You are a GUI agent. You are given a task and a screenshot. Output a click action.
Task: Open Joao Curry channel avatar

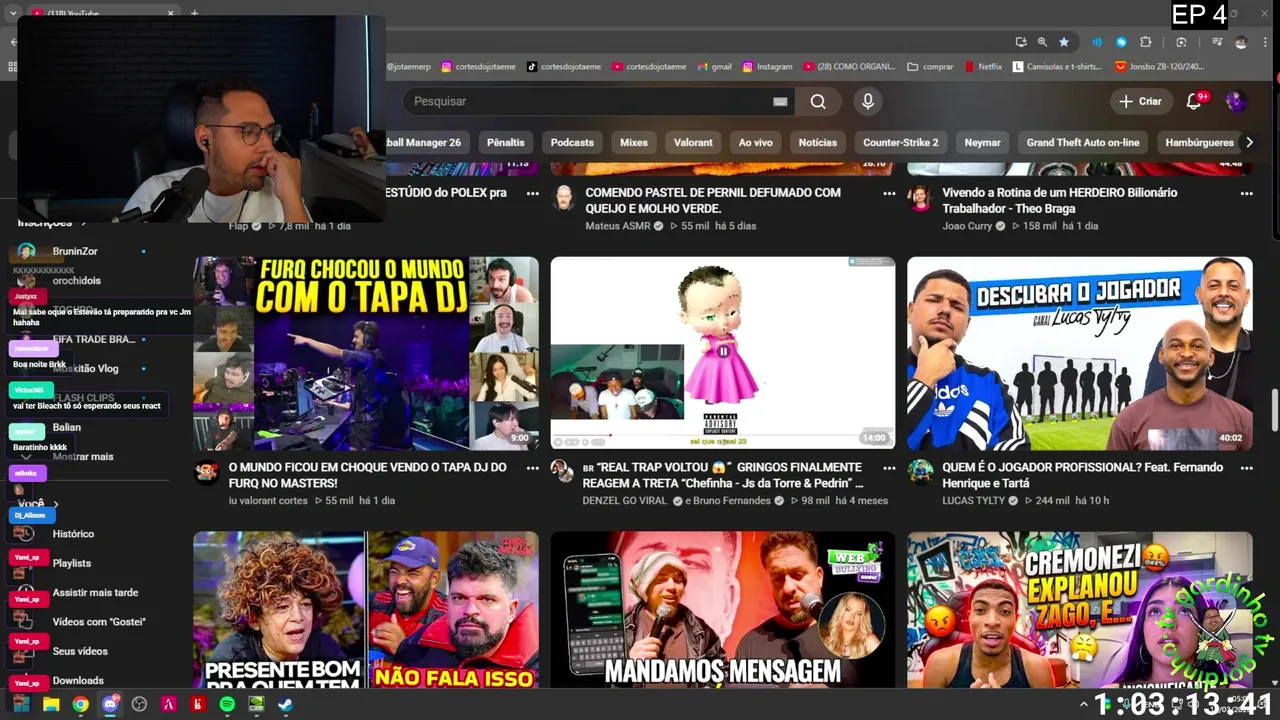919,197
